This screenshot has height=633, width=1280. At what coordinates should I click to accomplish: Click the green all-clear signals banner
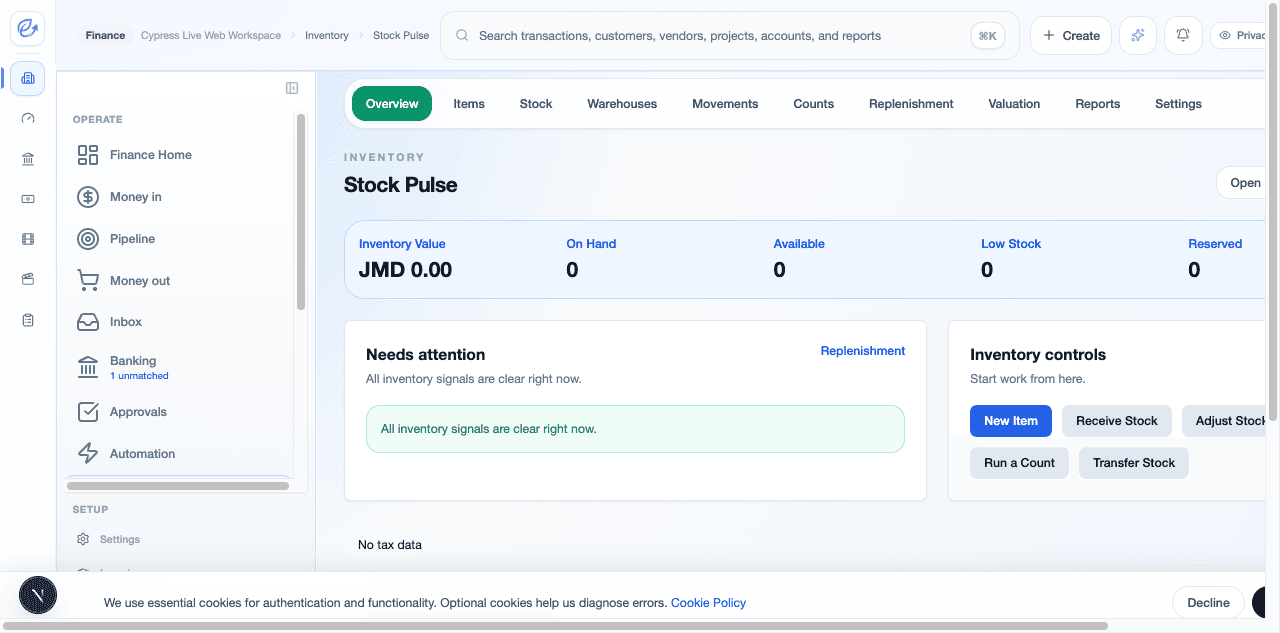[x=635, y=429]
